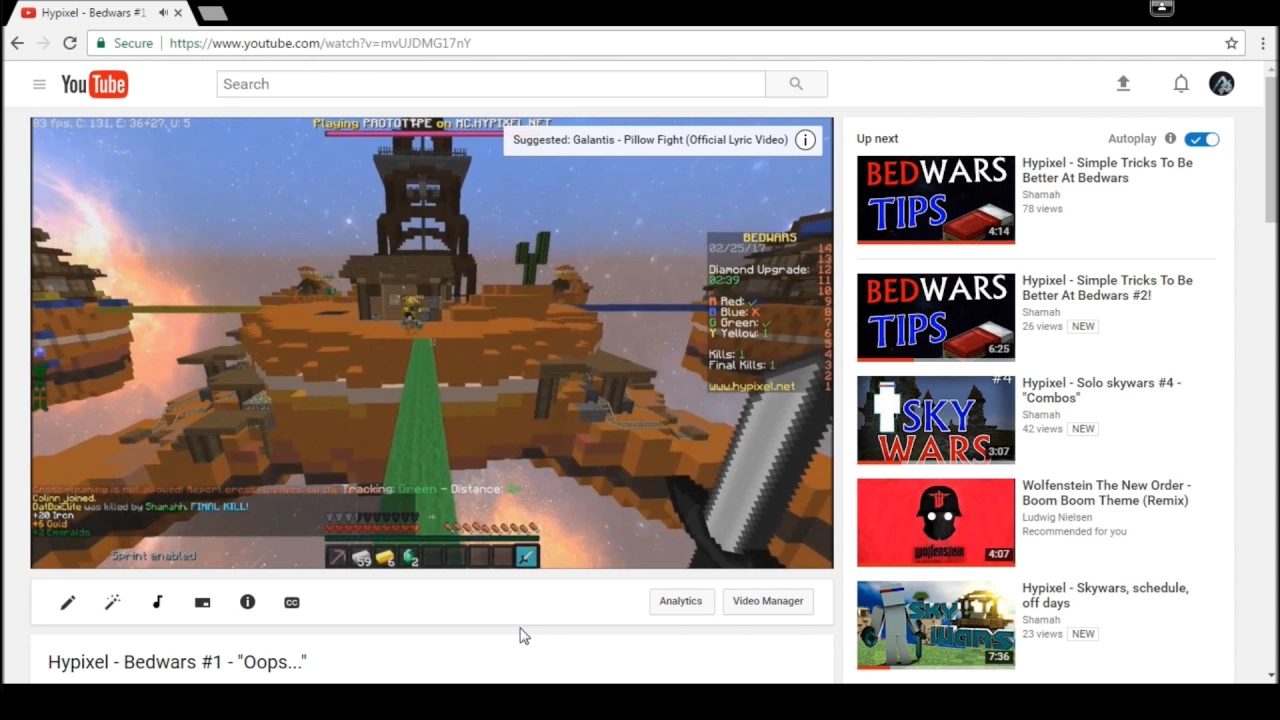The width and height of the screenshot is (1280, 720).
Task: Open the YouTube hamburger guide menu
Action: click(x=39, y=84)
